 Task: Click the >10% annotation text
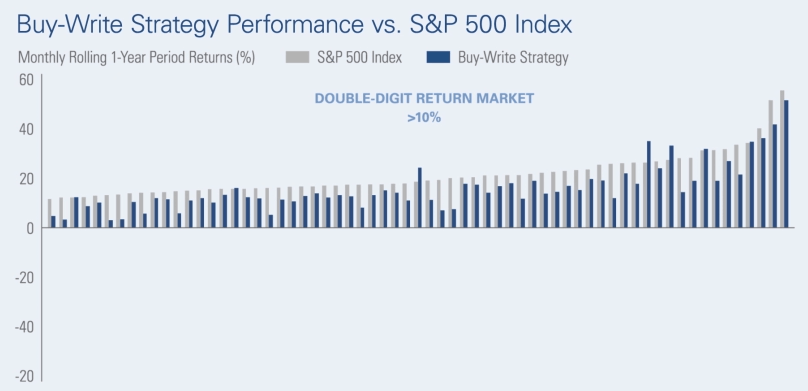(x=424, y=118)
